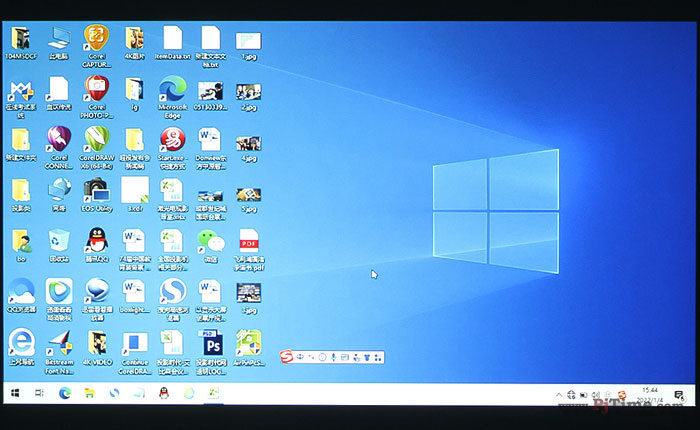Launch Edge from the taskbar

pos(65,393)
